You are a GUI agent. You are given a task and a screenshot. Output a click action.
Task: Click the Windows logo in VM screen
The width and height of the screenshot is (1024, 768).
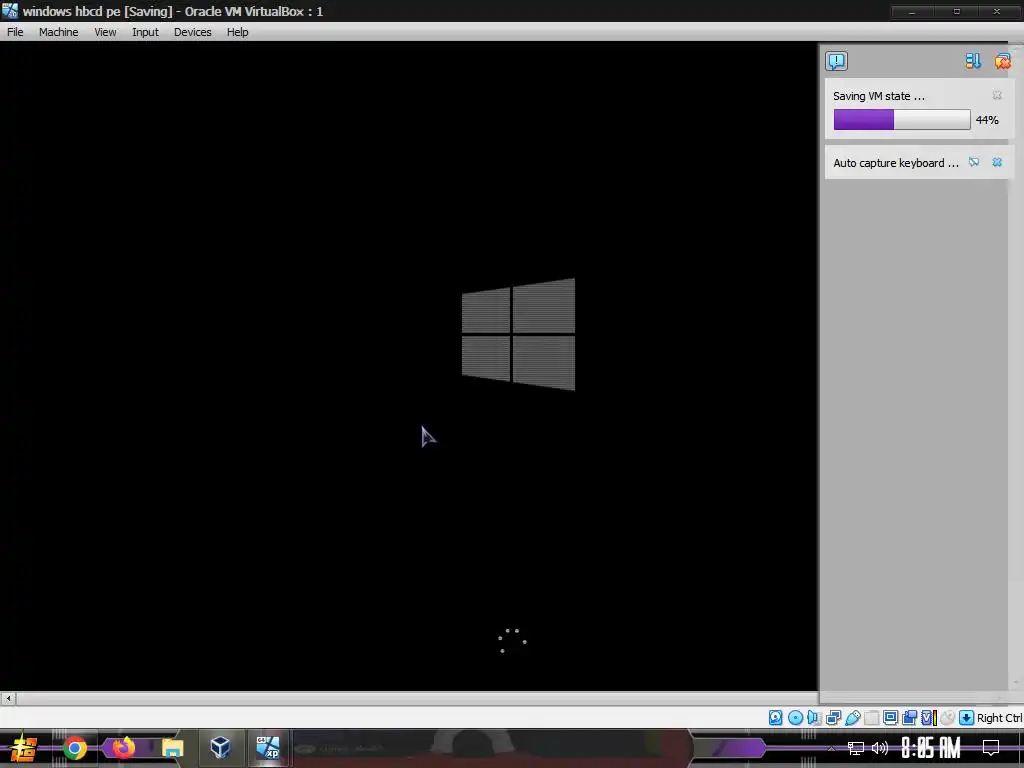coord(519,334)
